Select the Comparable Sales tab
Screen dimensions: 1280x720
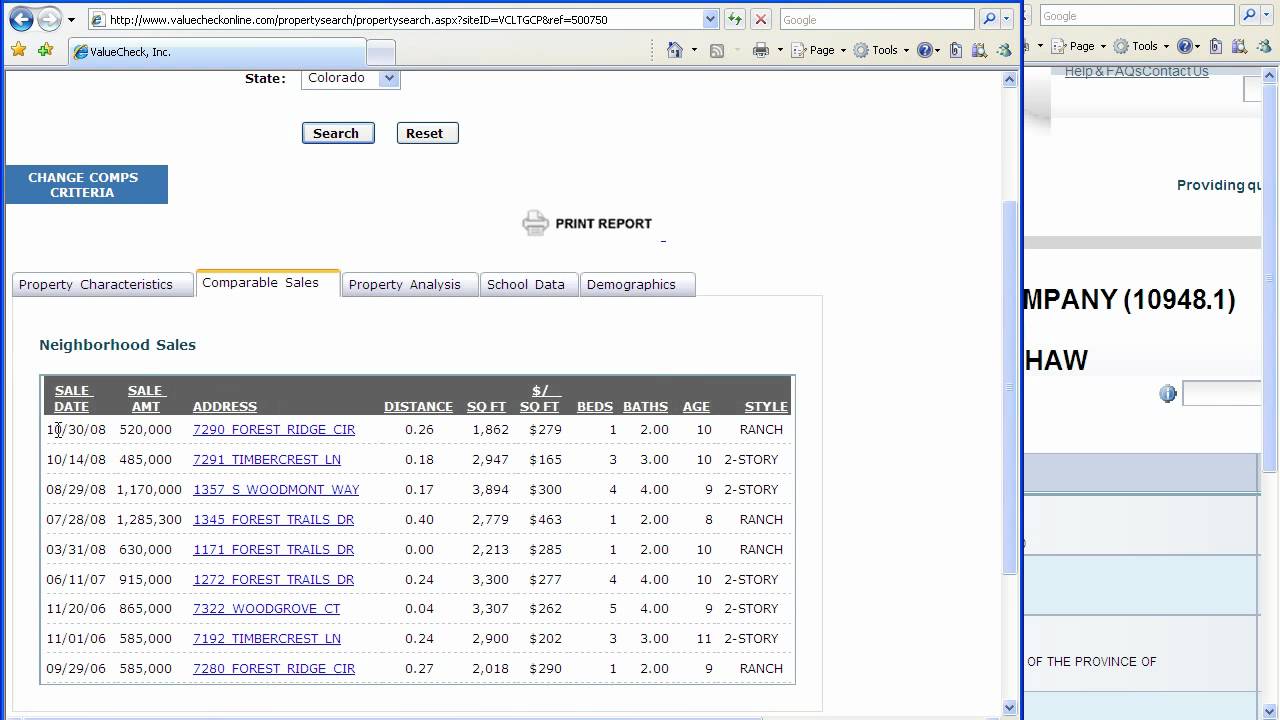click(x=267, y=283)
